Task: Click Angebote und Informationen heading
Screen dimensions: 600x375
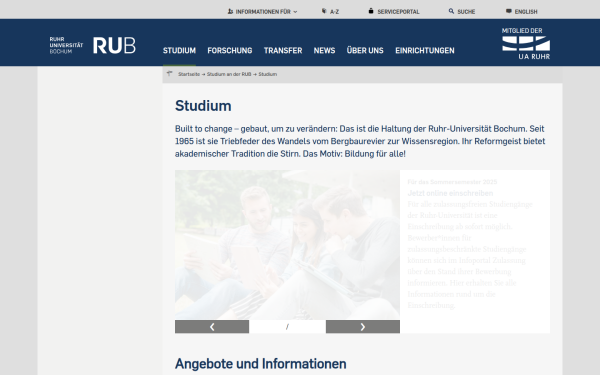Action: tap(261, 364)
